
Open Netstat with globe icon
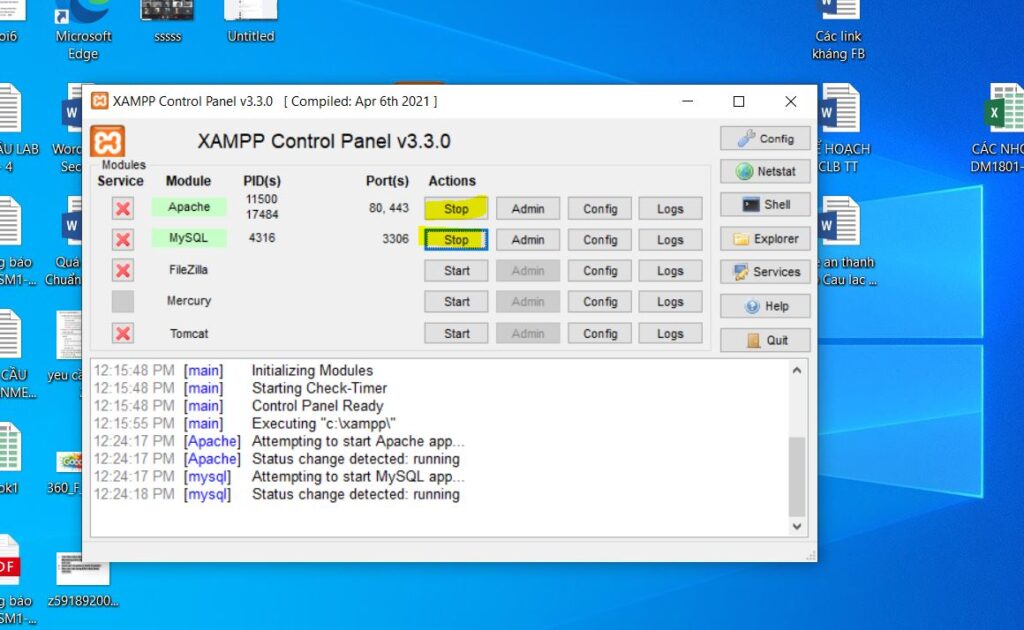click(765, 171)
